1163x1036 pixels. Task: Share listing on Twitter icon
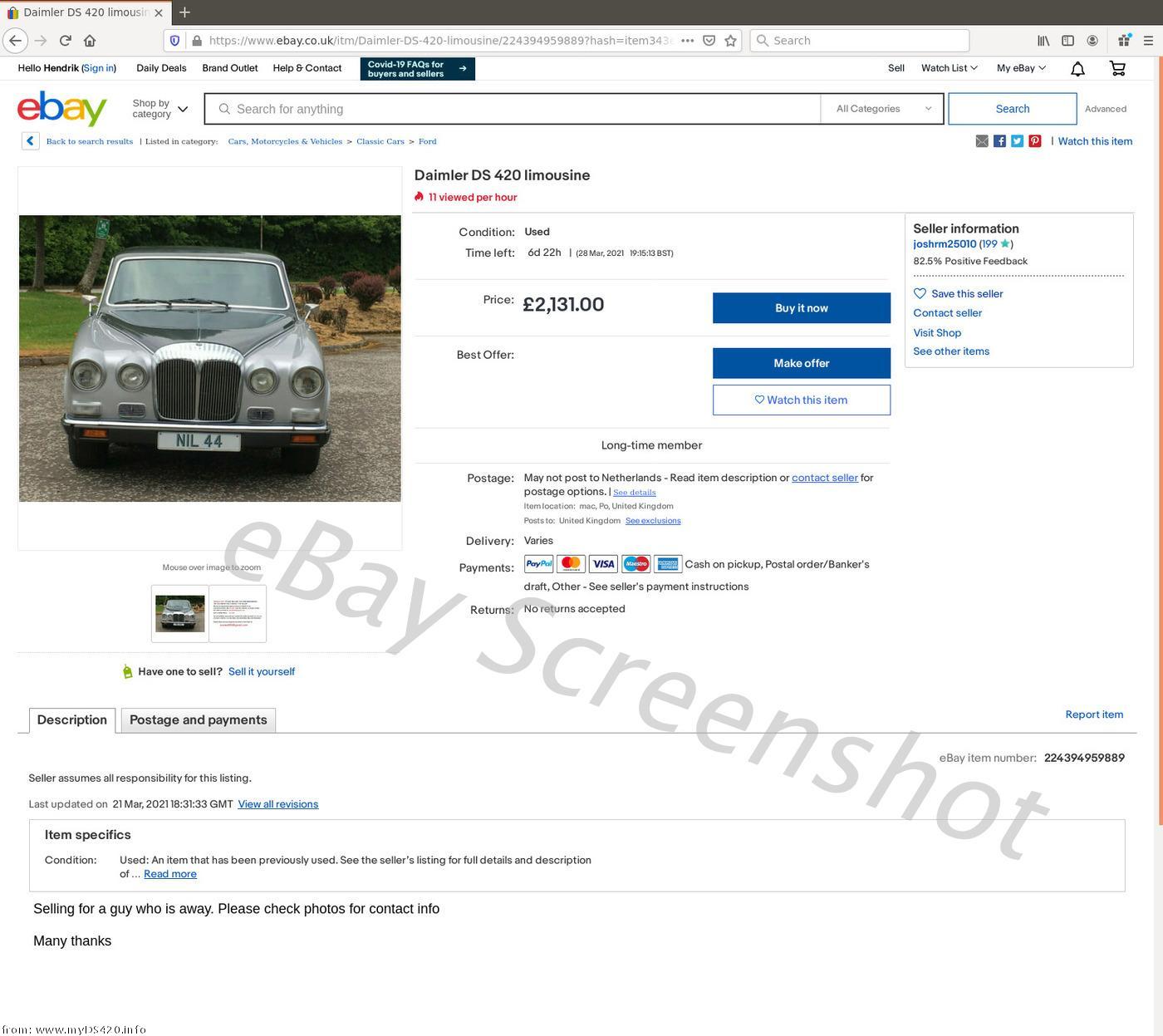pos(1017,141)
